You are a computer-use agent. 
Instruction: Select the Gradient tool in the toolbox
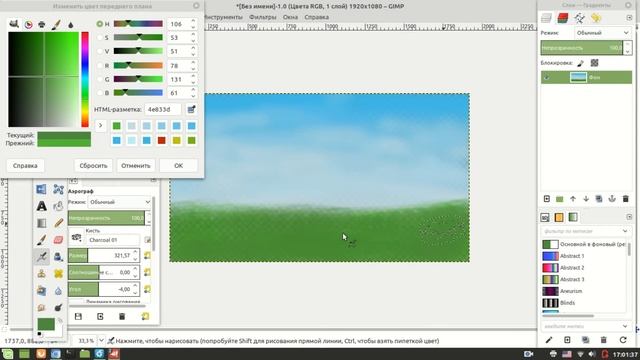point(41,223)
